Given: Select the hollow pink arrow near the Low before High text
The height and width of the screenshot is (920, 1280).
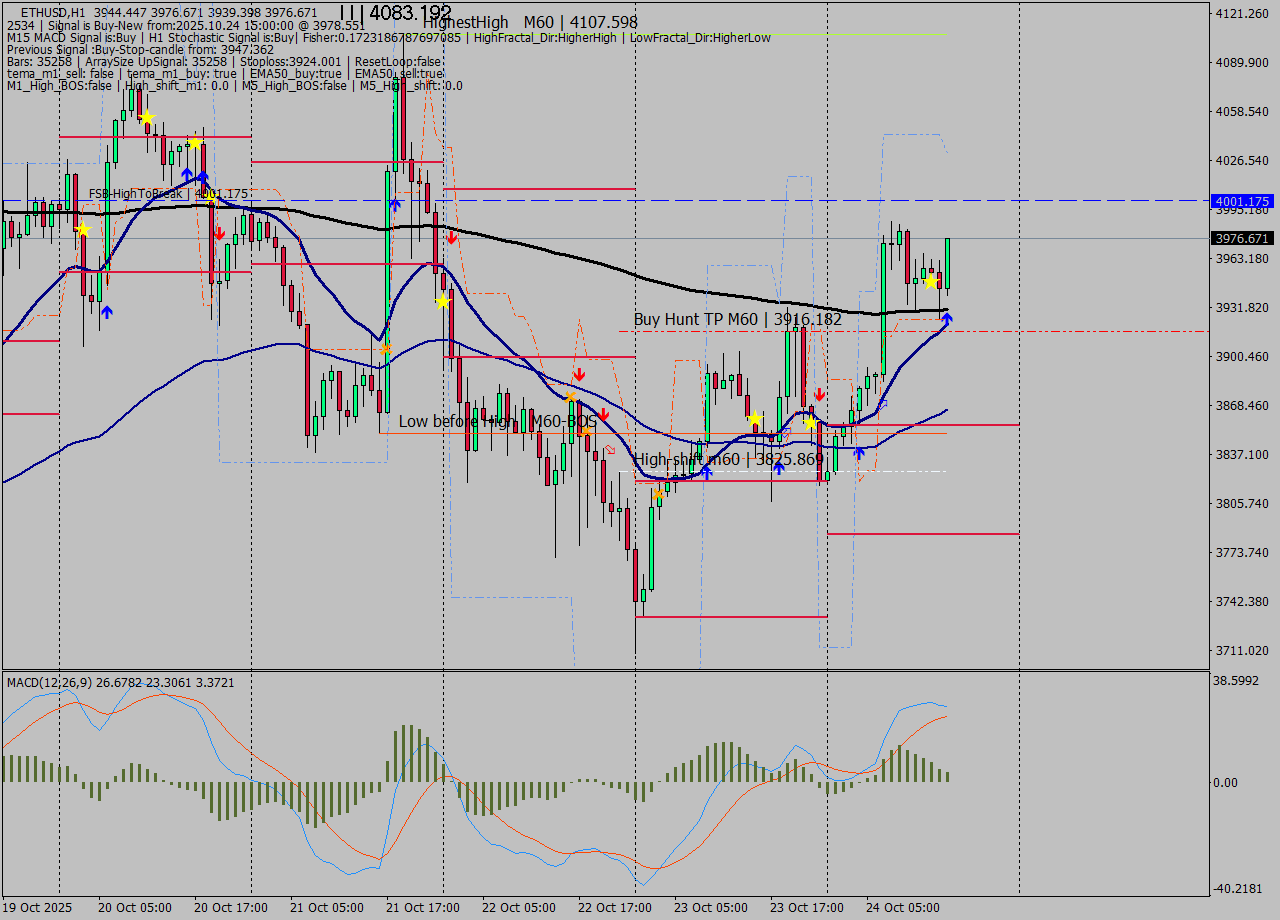Looking at the screenshot, I should coord(610,449).
